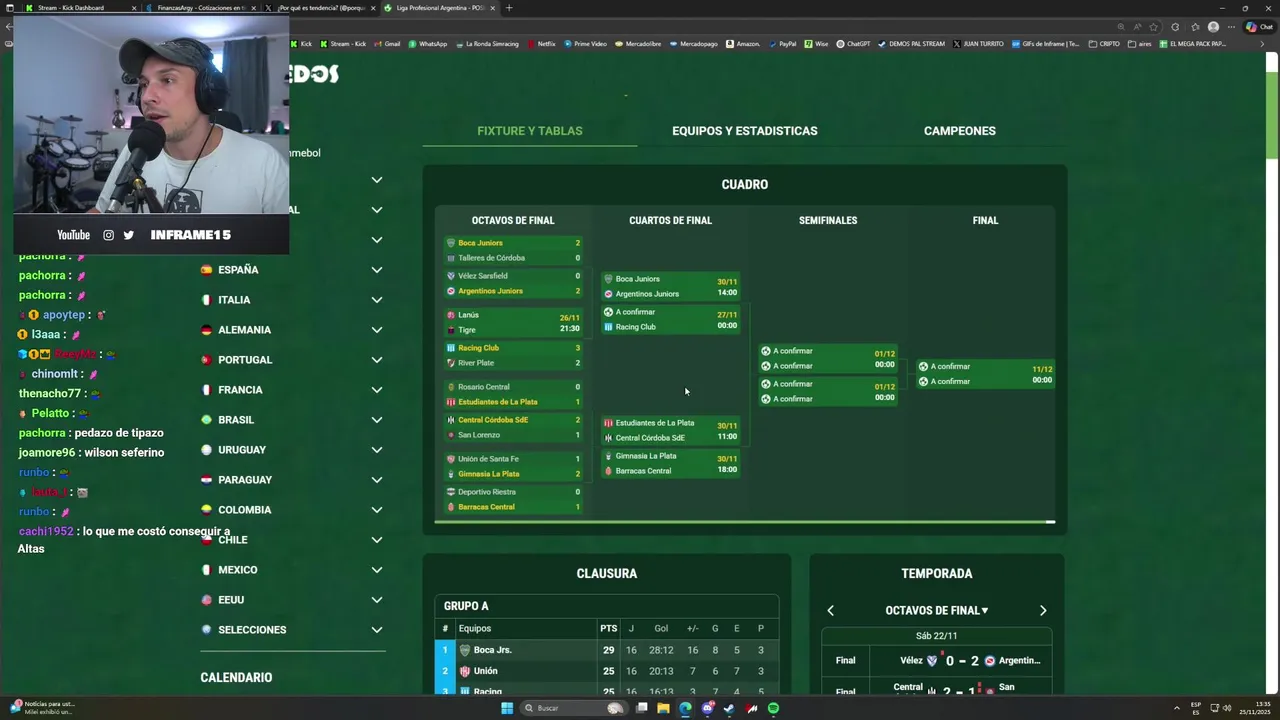Open the browser profile icon
This screenshot has width=1280, height=720.
click(1213, 27)
